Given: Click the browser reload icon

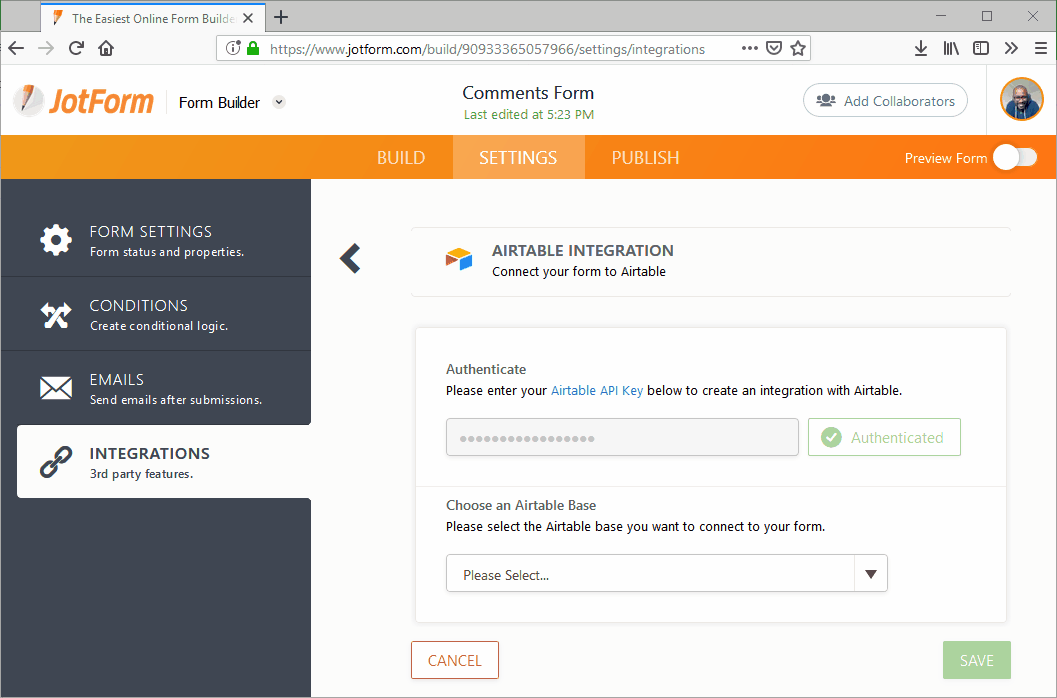Looking at the screenshot, I should tap(76, 48).
